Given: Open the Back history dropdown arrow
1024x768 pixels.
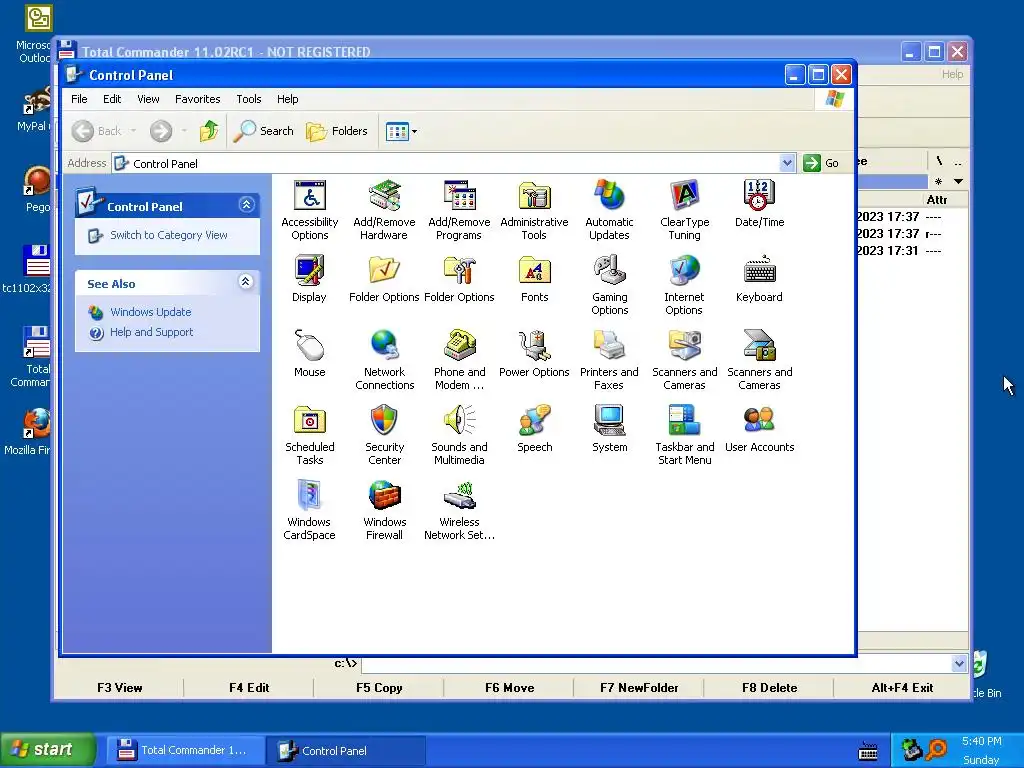Looking at the screenshot, I should pos(133,131).
